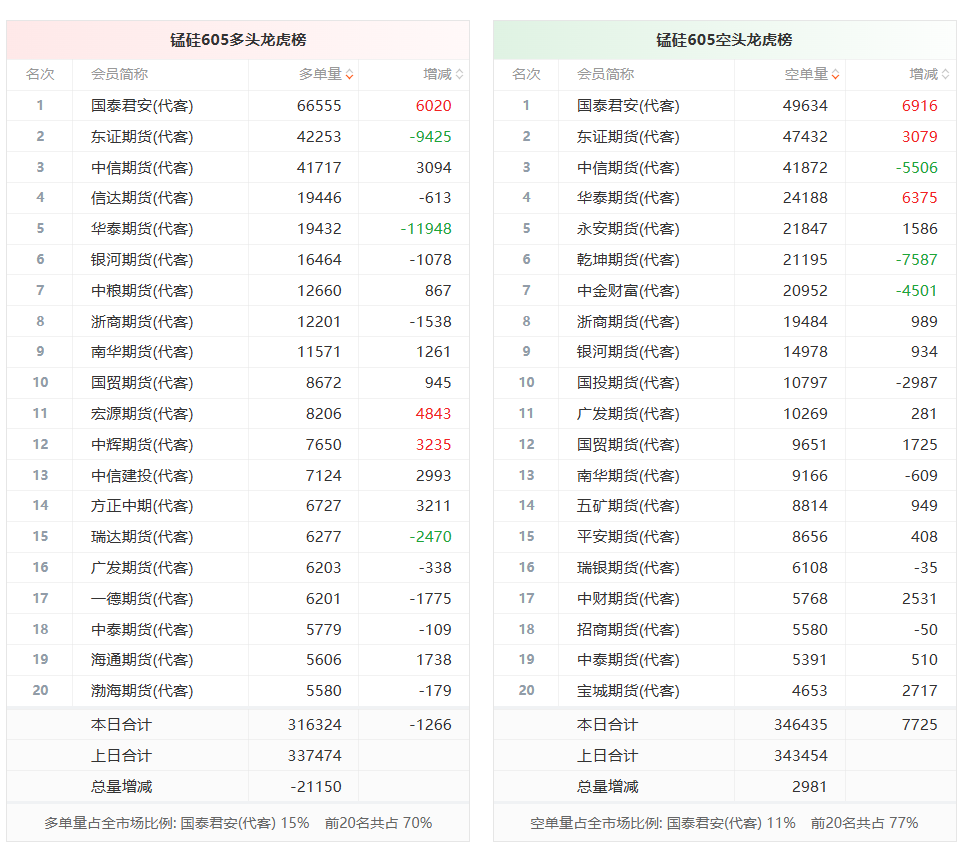The height and width of the screenshot is (854, 963).
Task: Select 中信建投(代客) row
Action: click(x=238, y=476)
